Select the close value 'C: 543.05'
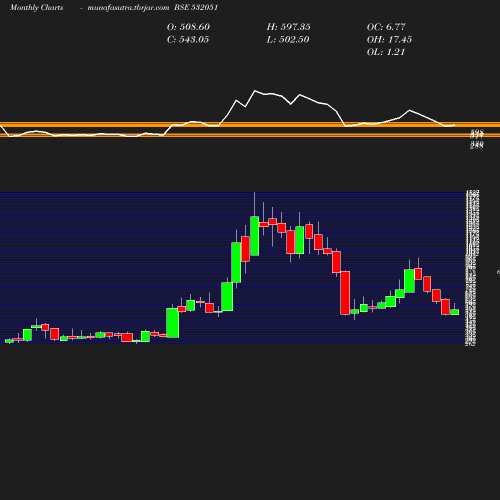 click(x=188, y=40)
